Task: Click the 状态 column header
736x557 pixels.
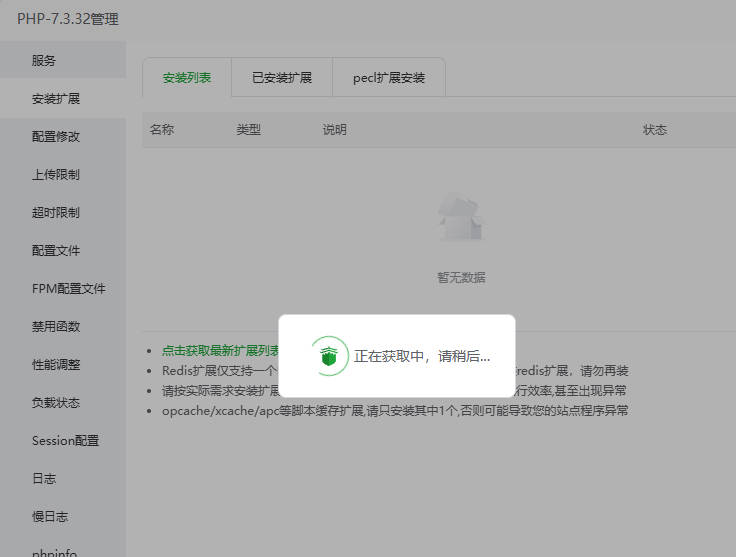Action: tap(655, 130)
